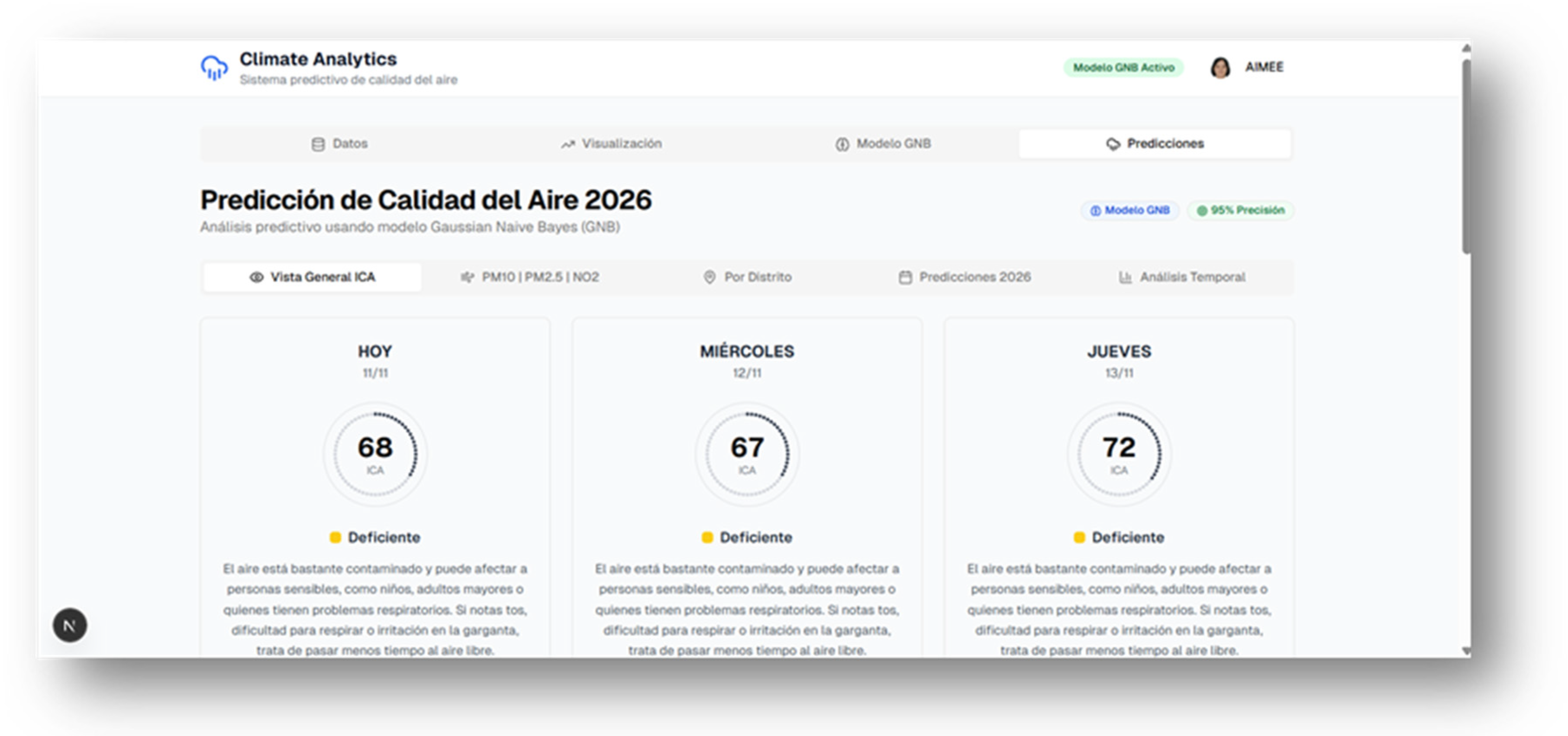Click the green dot in 95% Precisión badge
Image resolution: width=1568 pixels, height=736 pixels.
click(x=1202, y=211)
